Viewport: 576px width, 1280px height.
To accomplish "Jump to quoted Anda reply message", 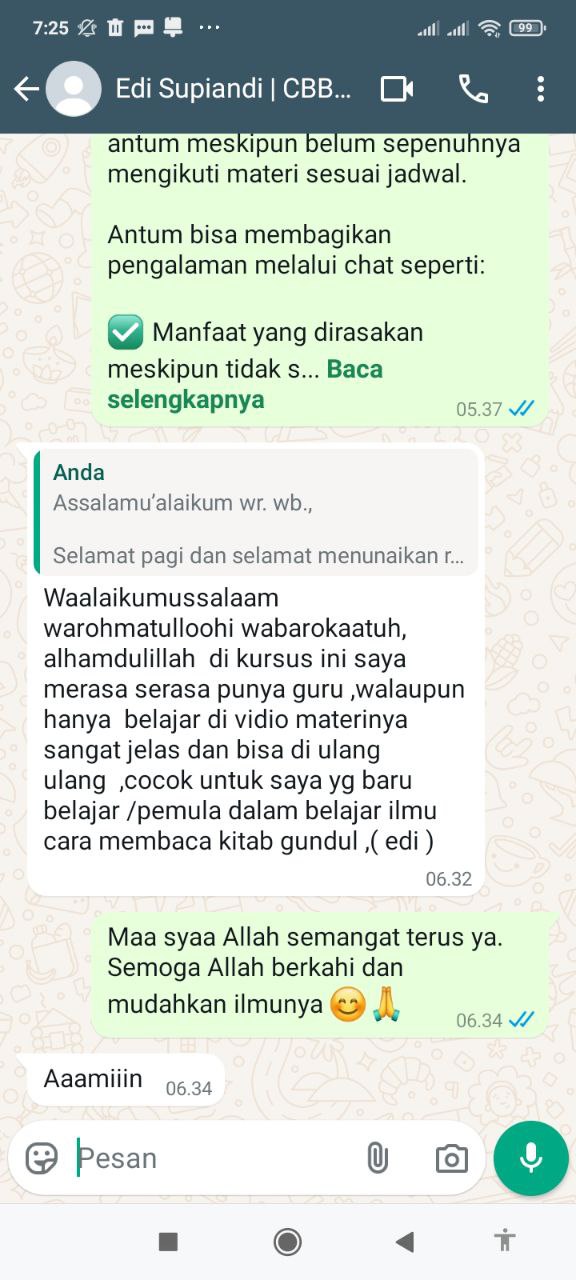I will click(256, 512).
